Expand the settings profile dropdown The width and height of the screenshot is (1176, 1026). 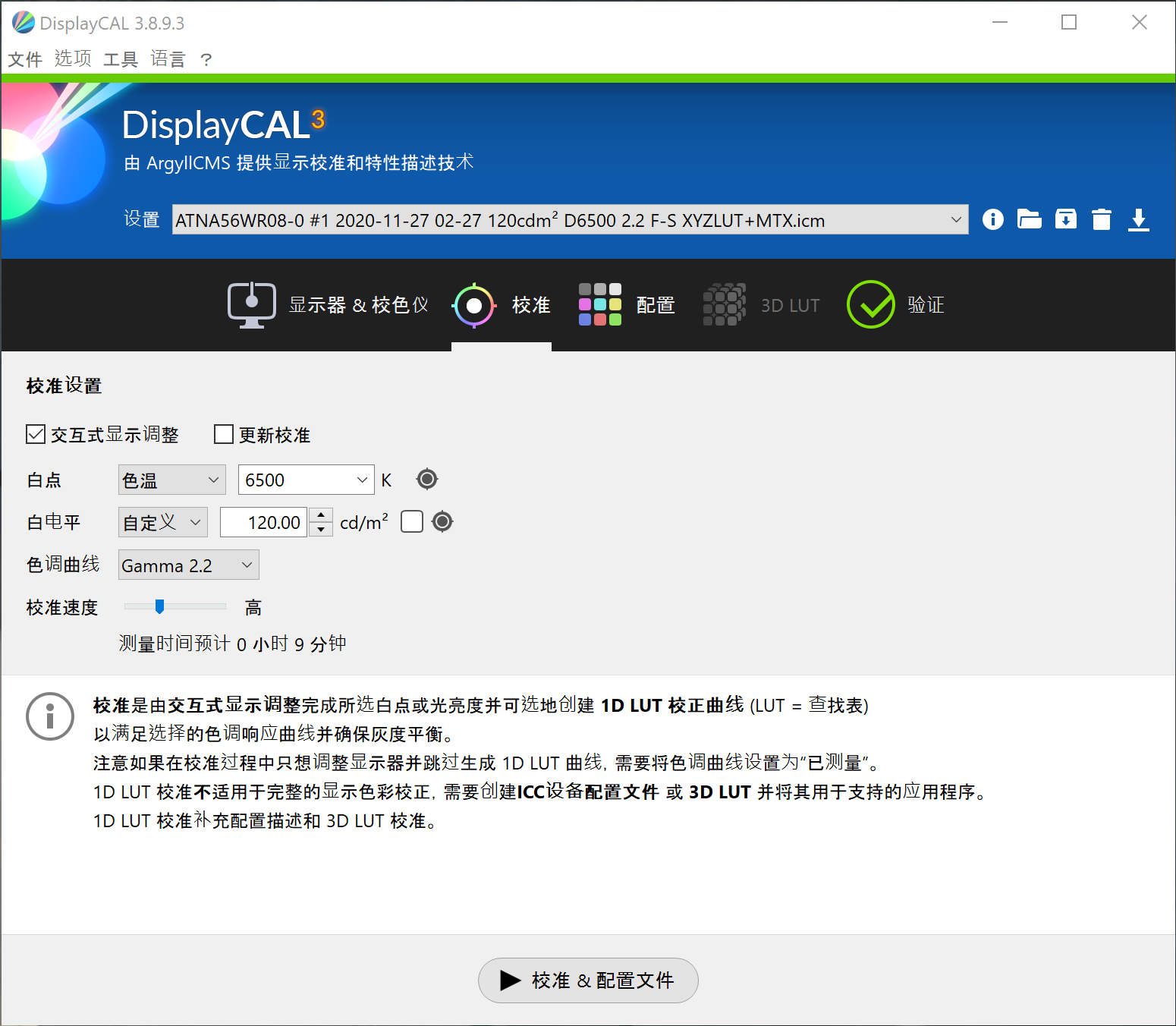click(570, 219)
